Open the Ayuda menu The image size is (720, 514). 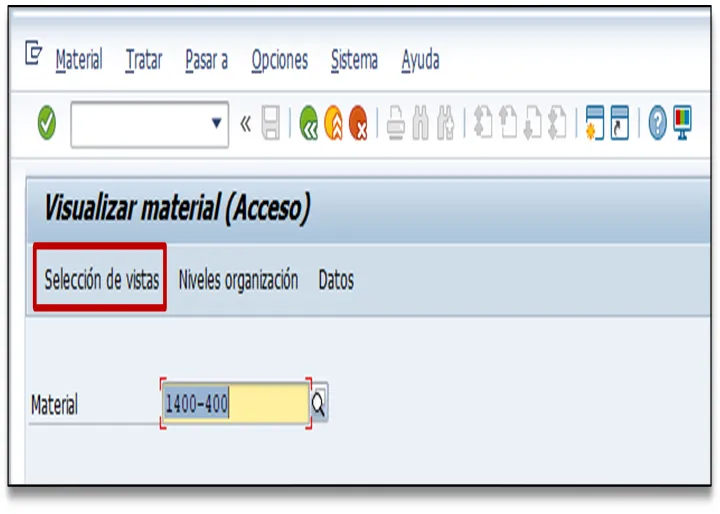pyautogui.click(x=421, y=60)
